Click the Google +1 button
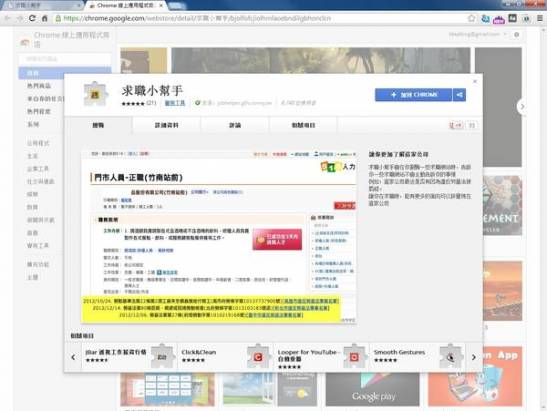The height and width of the screenshot is (411, 547). [x=456, y=125]
